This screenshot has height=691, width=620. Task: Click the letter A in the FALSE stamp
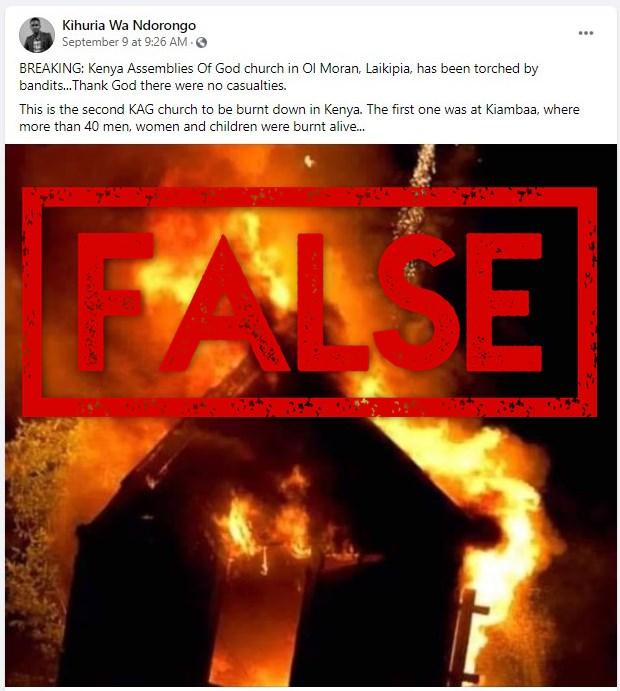coord(224,304)
